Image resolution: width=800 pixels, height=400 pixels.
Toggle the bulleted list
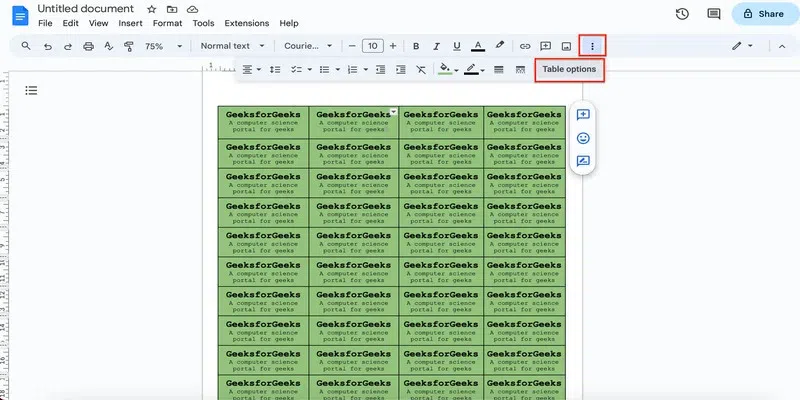324,69
